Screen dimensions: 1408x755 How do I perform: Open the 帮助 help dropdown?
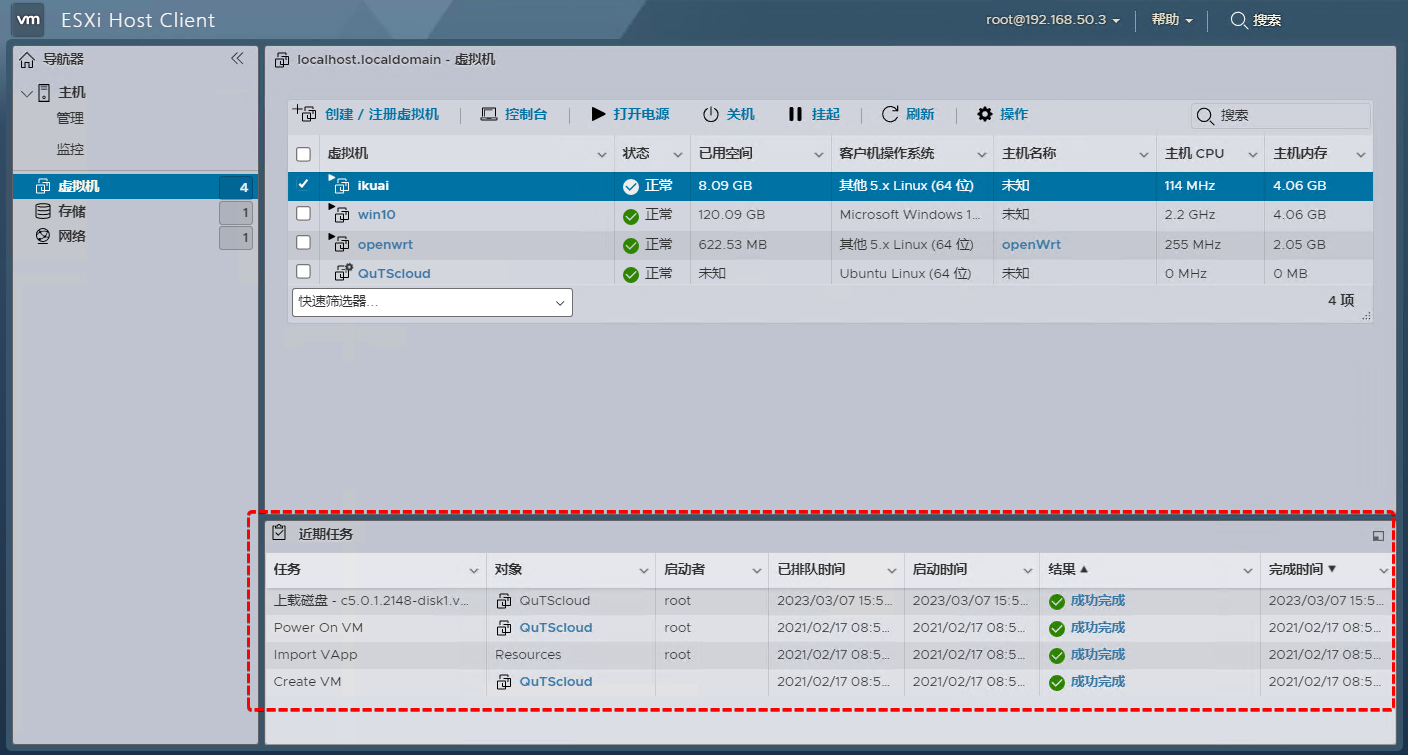tap(1172, 20)
